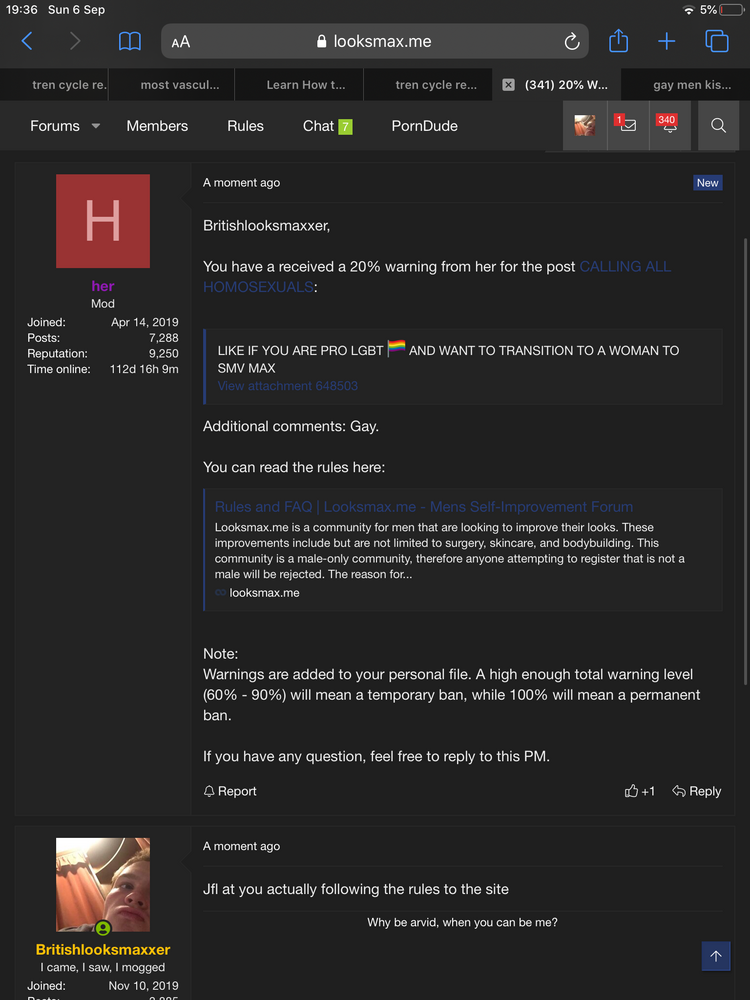Open the inbox envelope icon
This screenshot has width=750, height=1000.
[627, 126]
